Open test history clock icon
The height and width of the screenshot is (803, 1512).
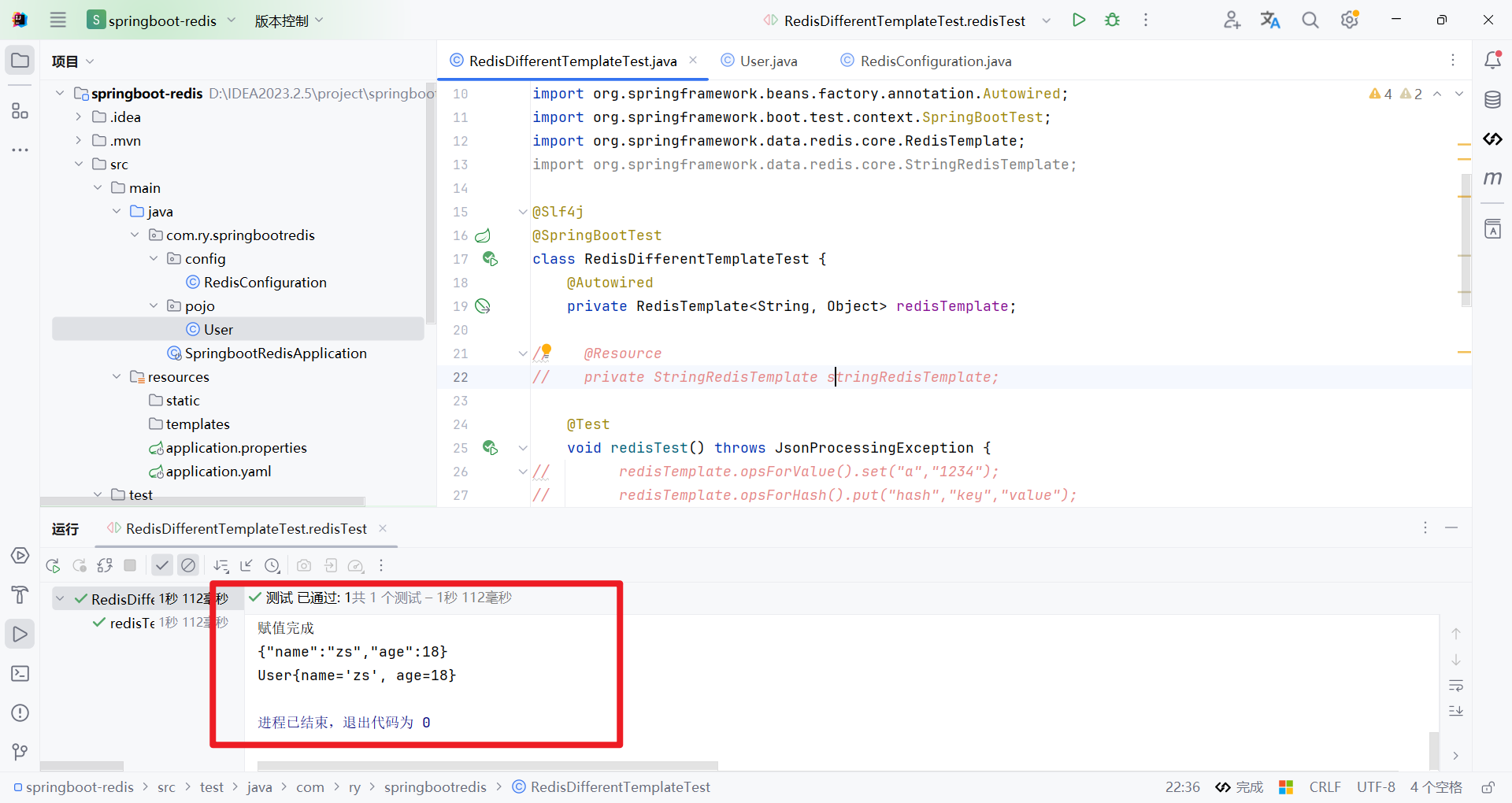coord(272,565)
